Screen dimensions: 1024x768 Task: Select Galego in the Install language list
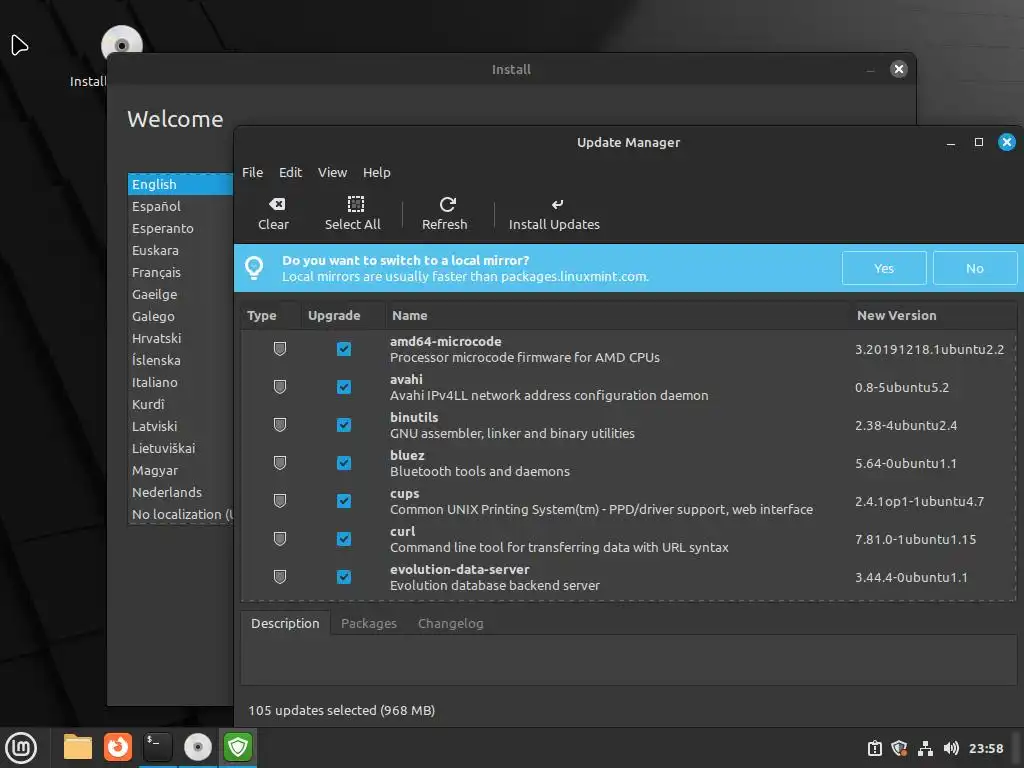180,316
